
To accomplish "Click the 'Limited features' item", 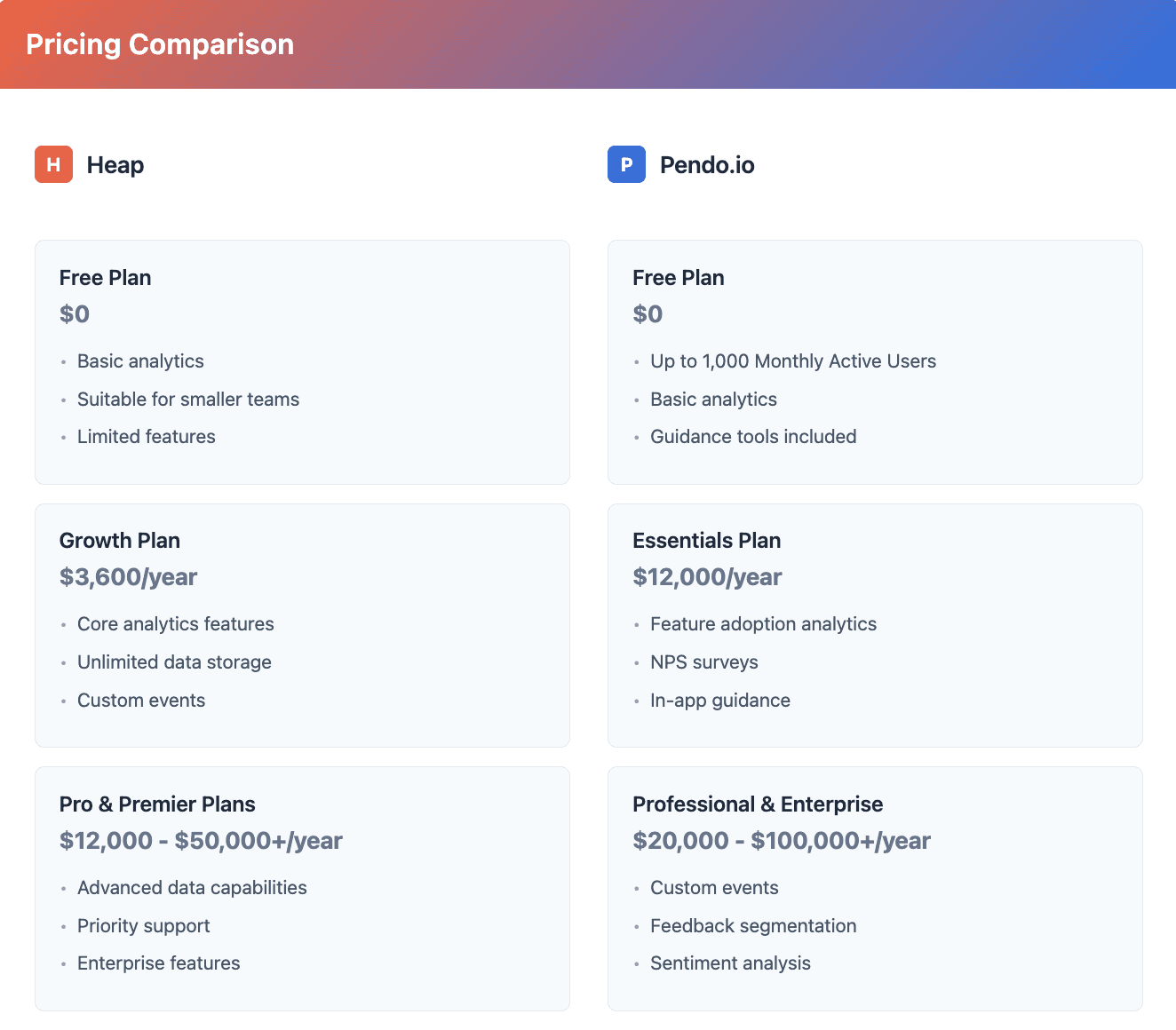I will [147, 437].
